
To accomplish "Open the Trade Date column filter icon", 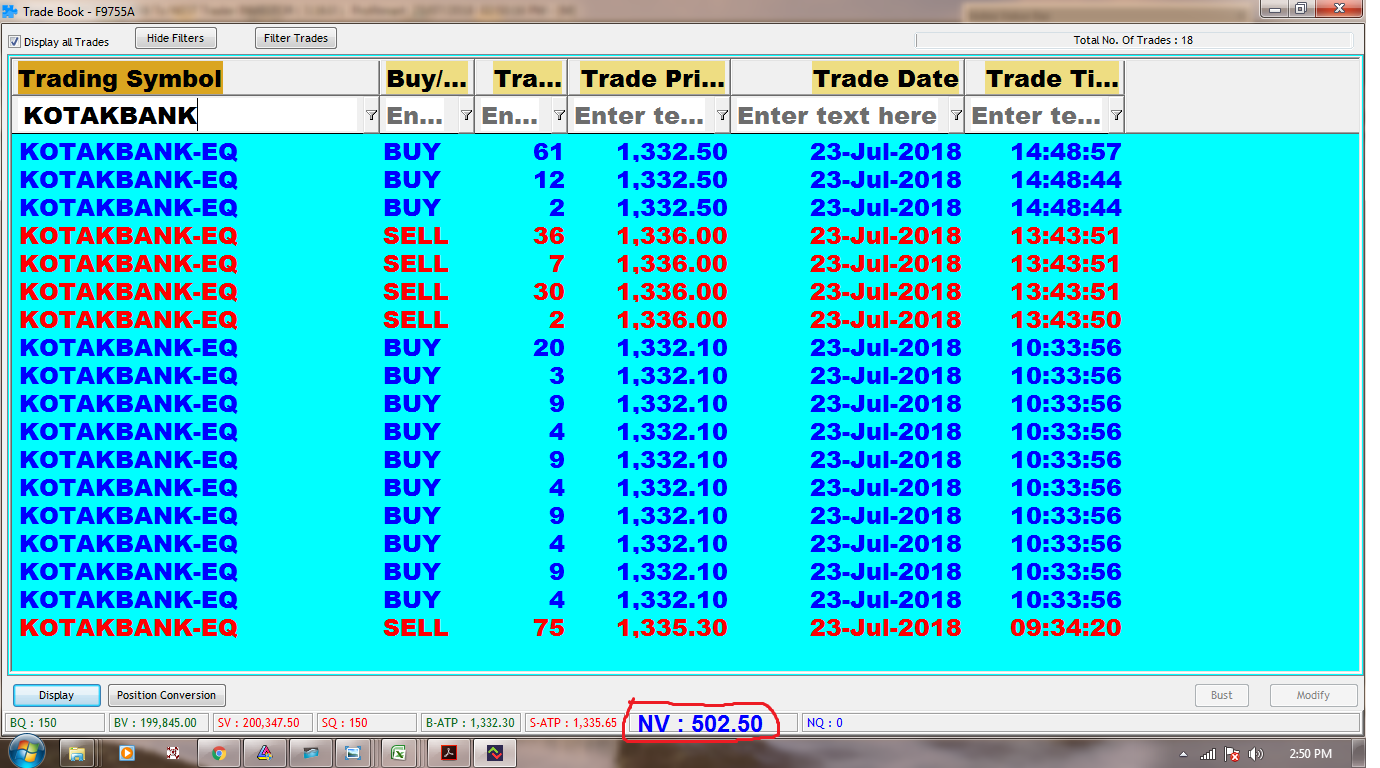I will [955, 116].
